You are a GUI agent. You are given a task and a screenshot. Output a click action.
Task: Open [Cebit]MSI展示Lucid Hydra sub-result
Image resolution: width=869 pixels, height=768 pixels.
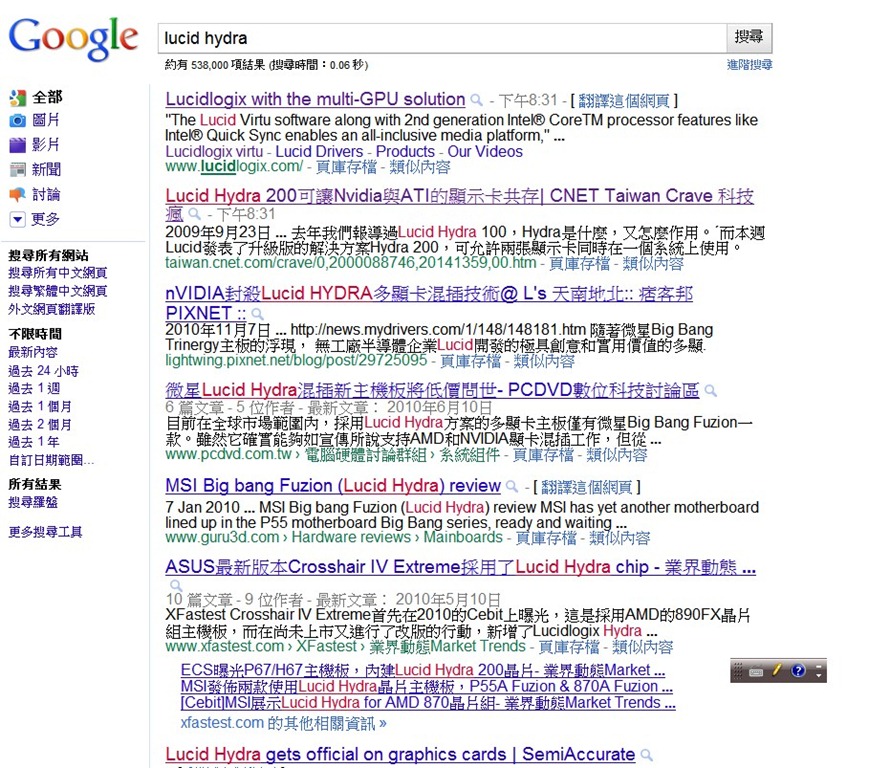428,703
